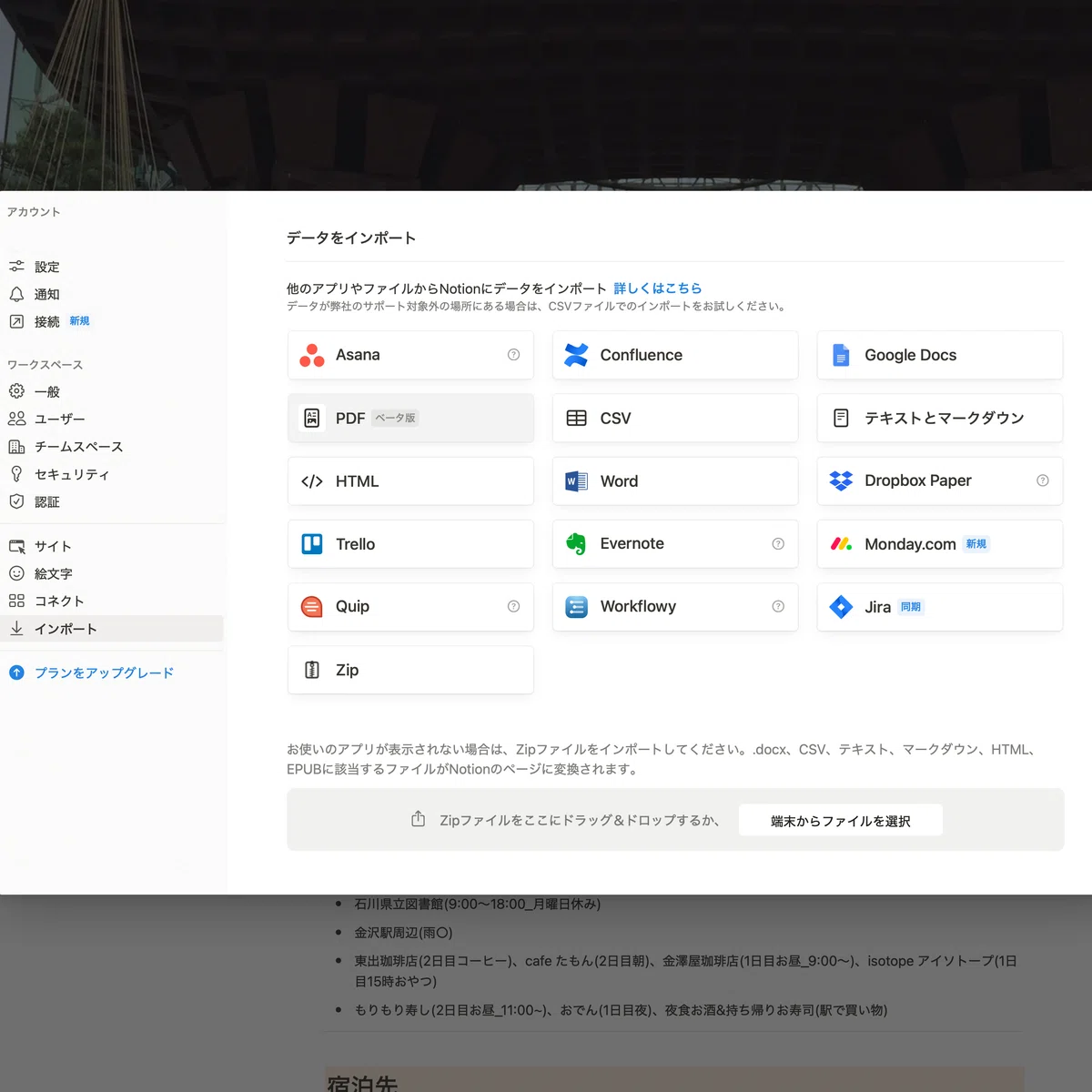Click the CSV table icon
Screen dimensions: 1092x1092
point(577,419)
